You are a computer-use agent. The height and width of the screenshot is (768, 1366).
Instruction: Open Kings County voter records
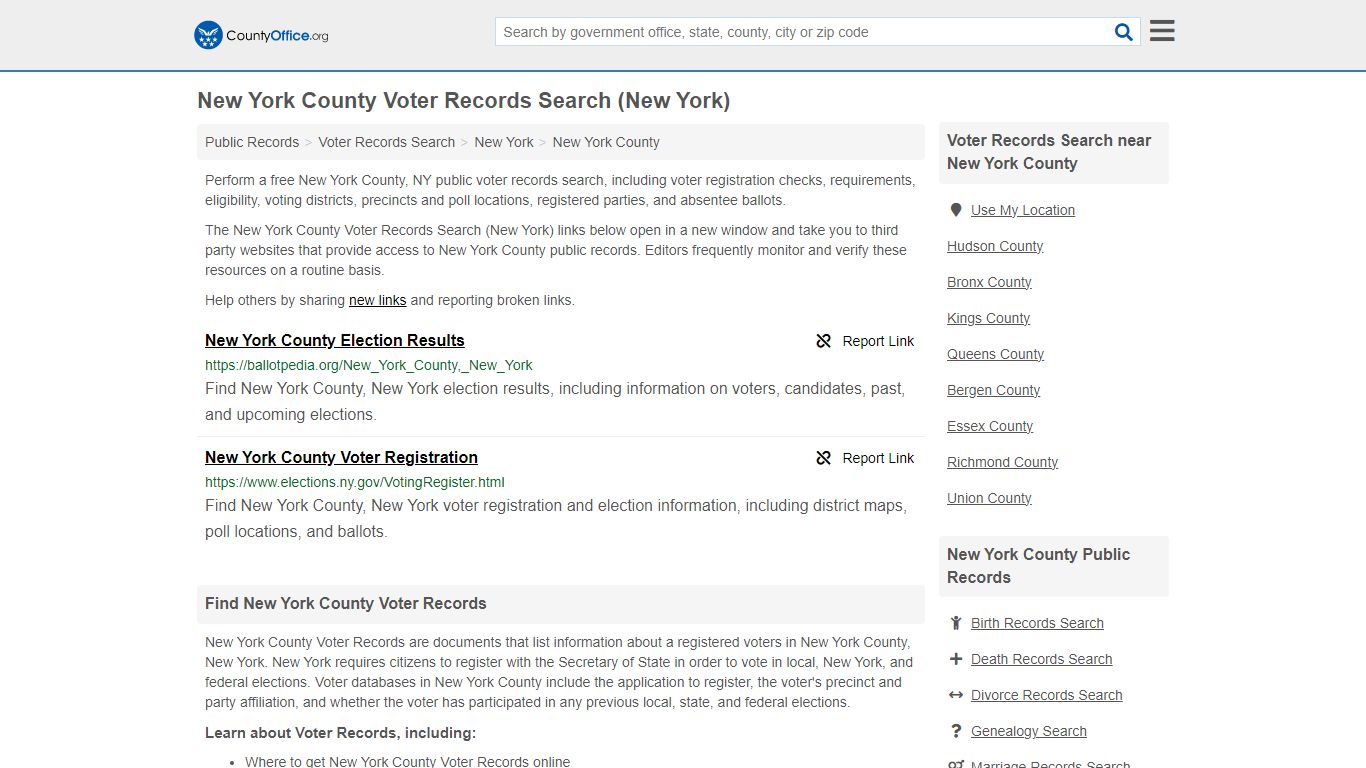click(988, 318)
